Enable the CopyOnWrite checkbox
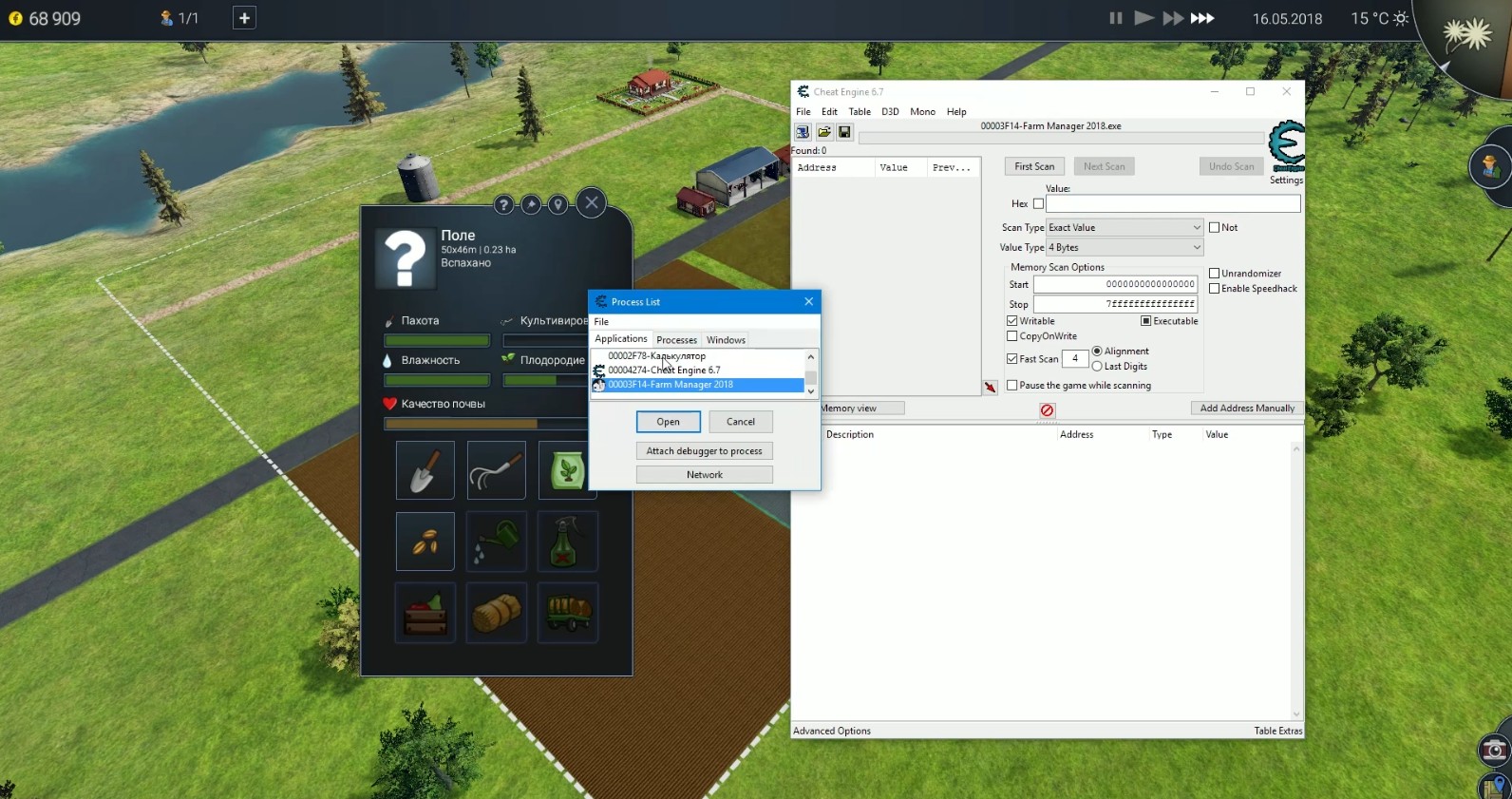Screen dimensions: 1512x799 (1011, 336)
